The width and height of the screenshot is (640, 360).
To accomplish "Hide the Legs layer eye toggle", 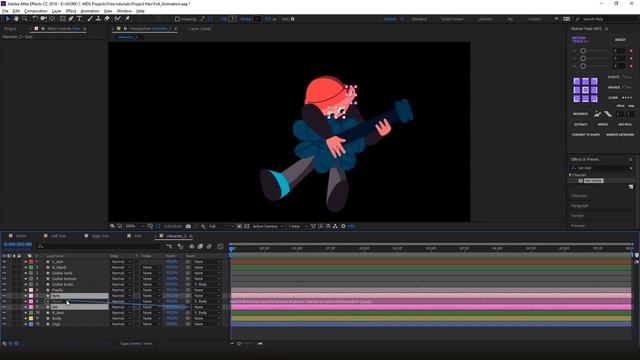I will (x=4, y=324).
